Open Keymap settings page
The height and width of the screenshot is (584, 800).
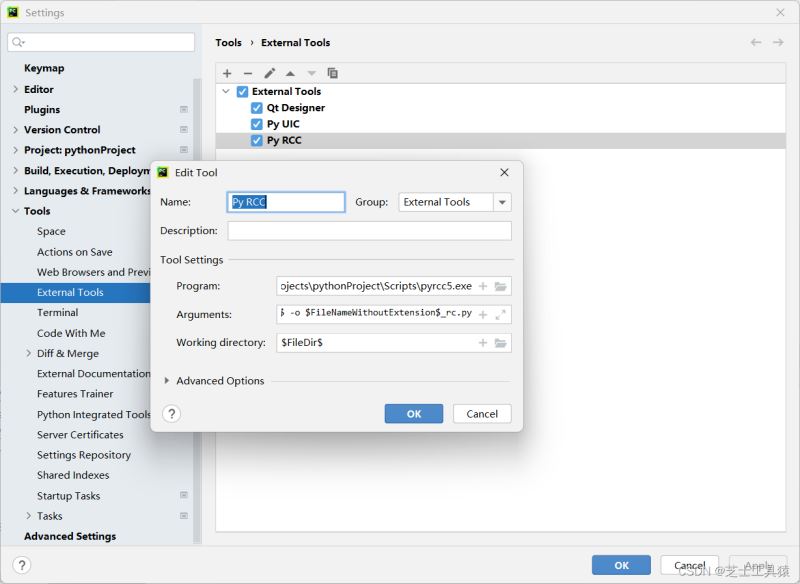pyautogui.click(x=44, y=68)
